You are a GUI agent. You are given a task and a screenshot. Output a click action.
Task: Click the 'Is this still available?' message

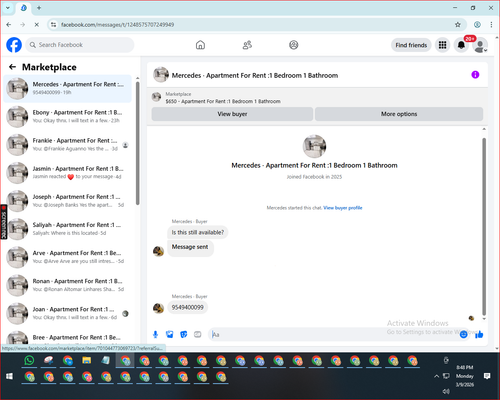point(198,232)
